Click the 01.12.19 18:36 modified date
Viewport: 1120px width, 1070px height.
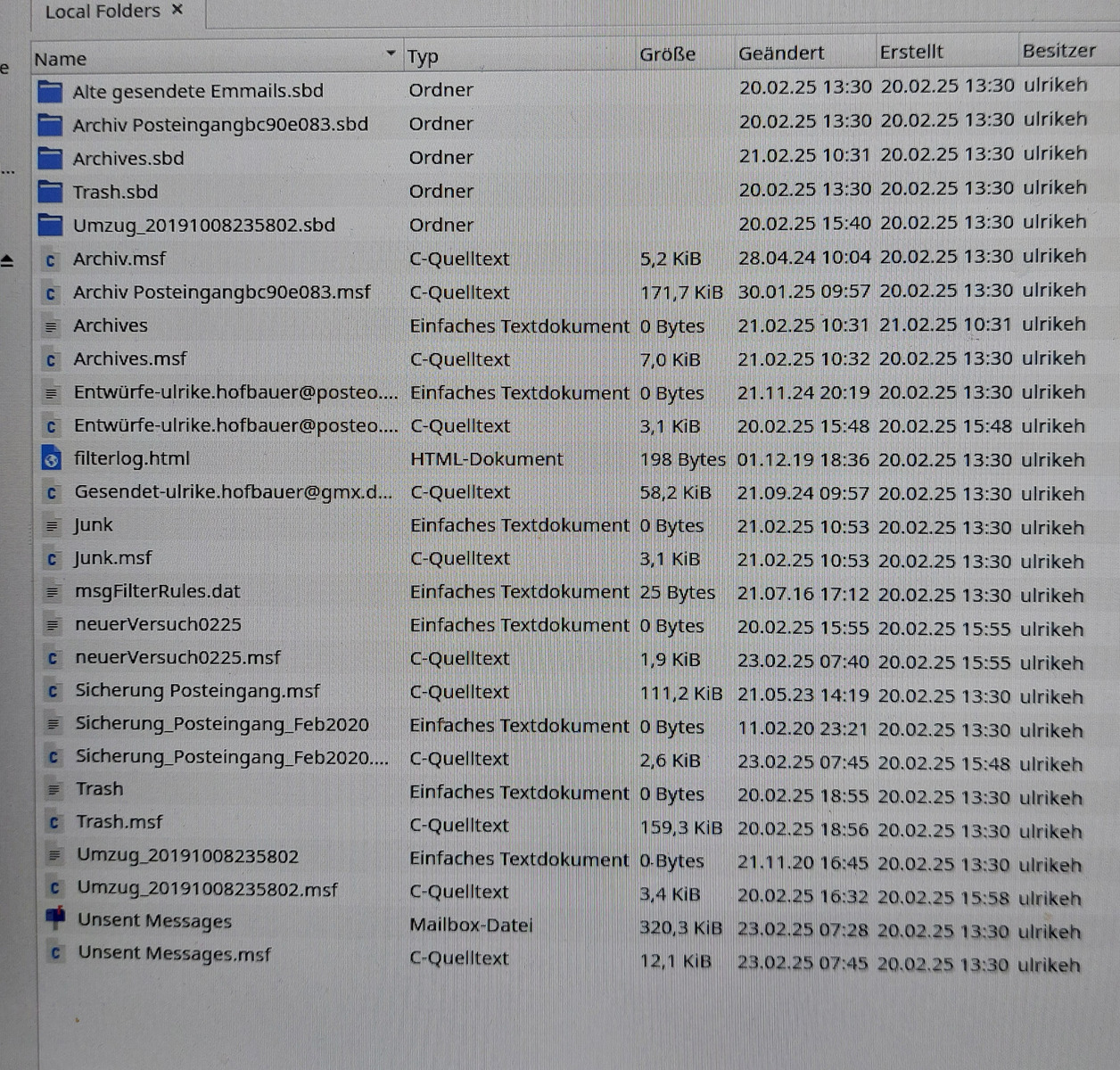click(803, 460)
